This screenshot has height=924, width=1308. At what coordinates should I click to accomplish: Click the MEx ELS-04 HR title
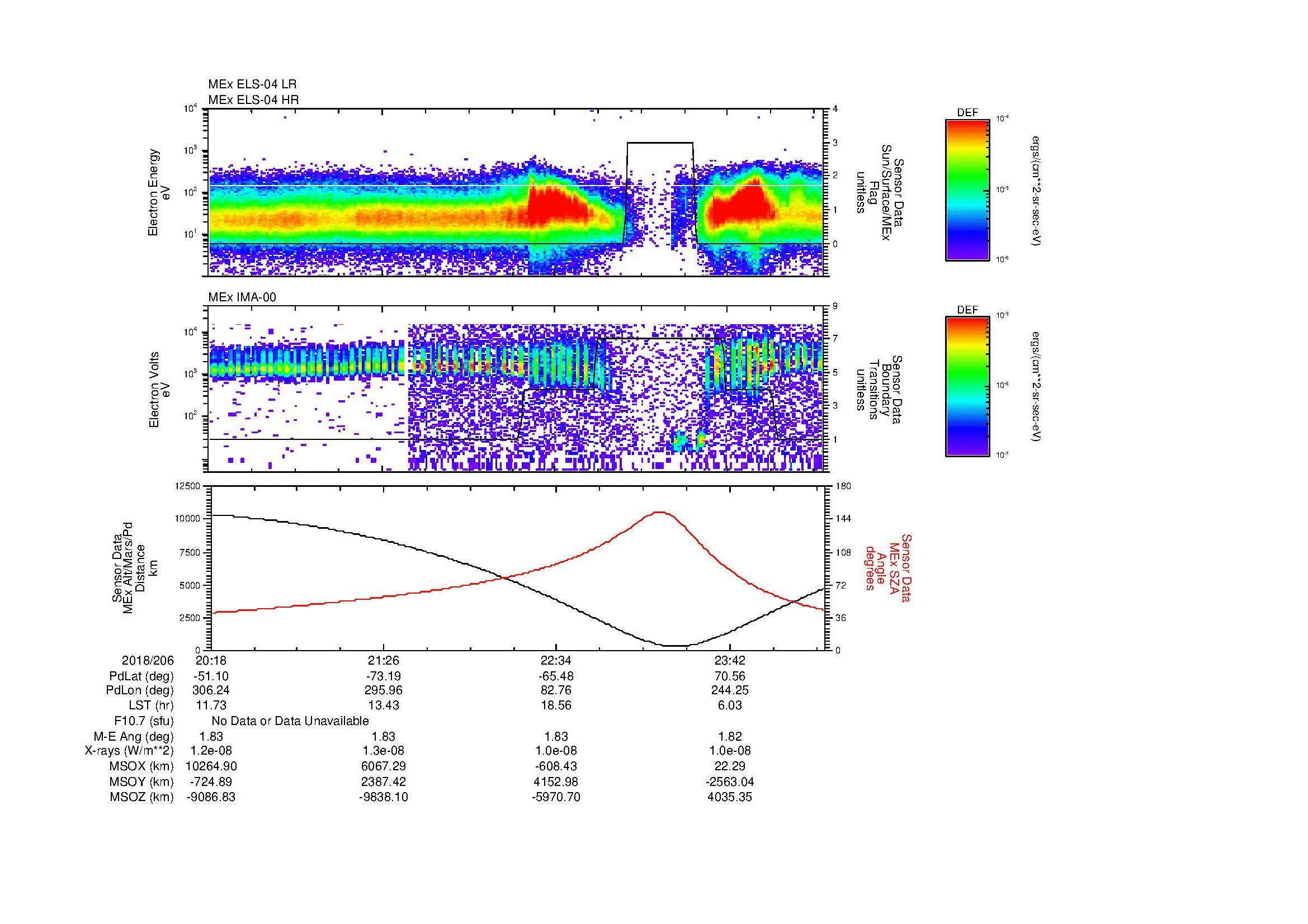[x=253, y=99]
